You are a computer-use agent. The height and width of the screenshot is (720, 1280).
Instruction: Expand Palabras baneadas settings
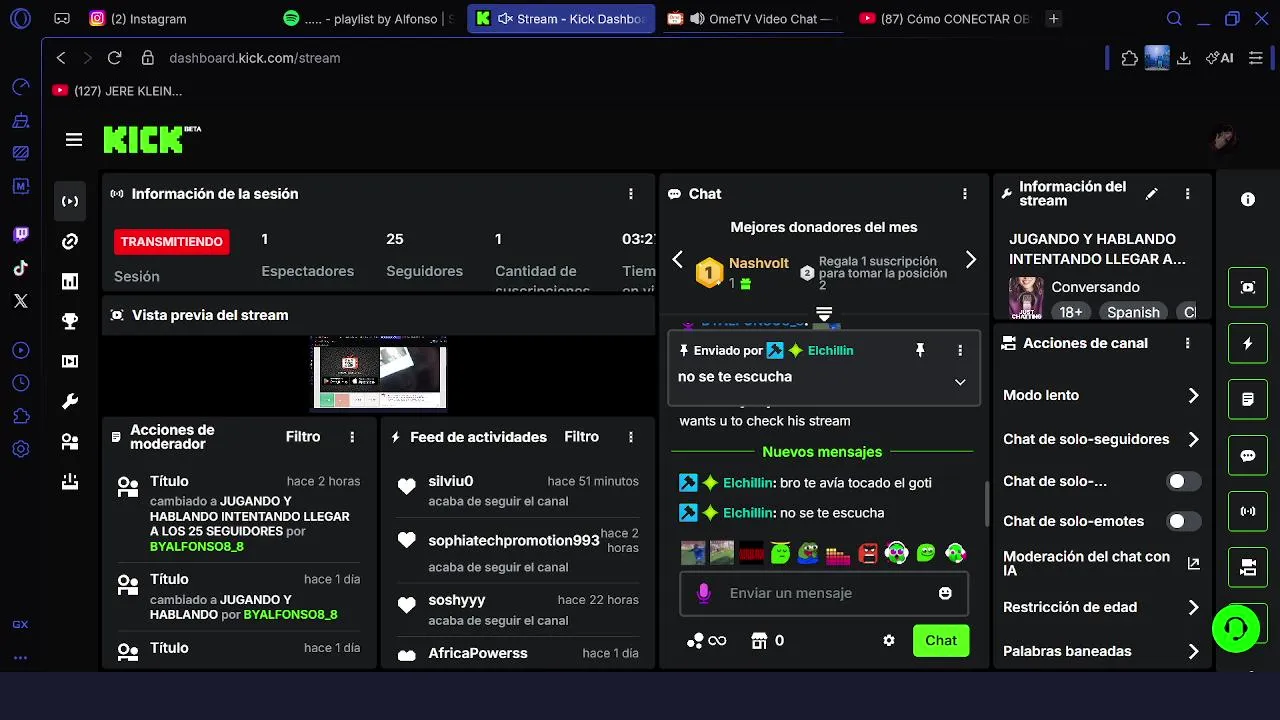pos(1193,651)
